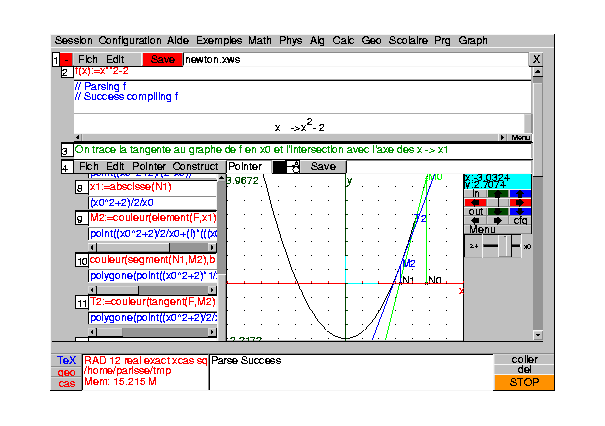
Task: Toggle the level 1 session selector box
Action: pos(55,60)
